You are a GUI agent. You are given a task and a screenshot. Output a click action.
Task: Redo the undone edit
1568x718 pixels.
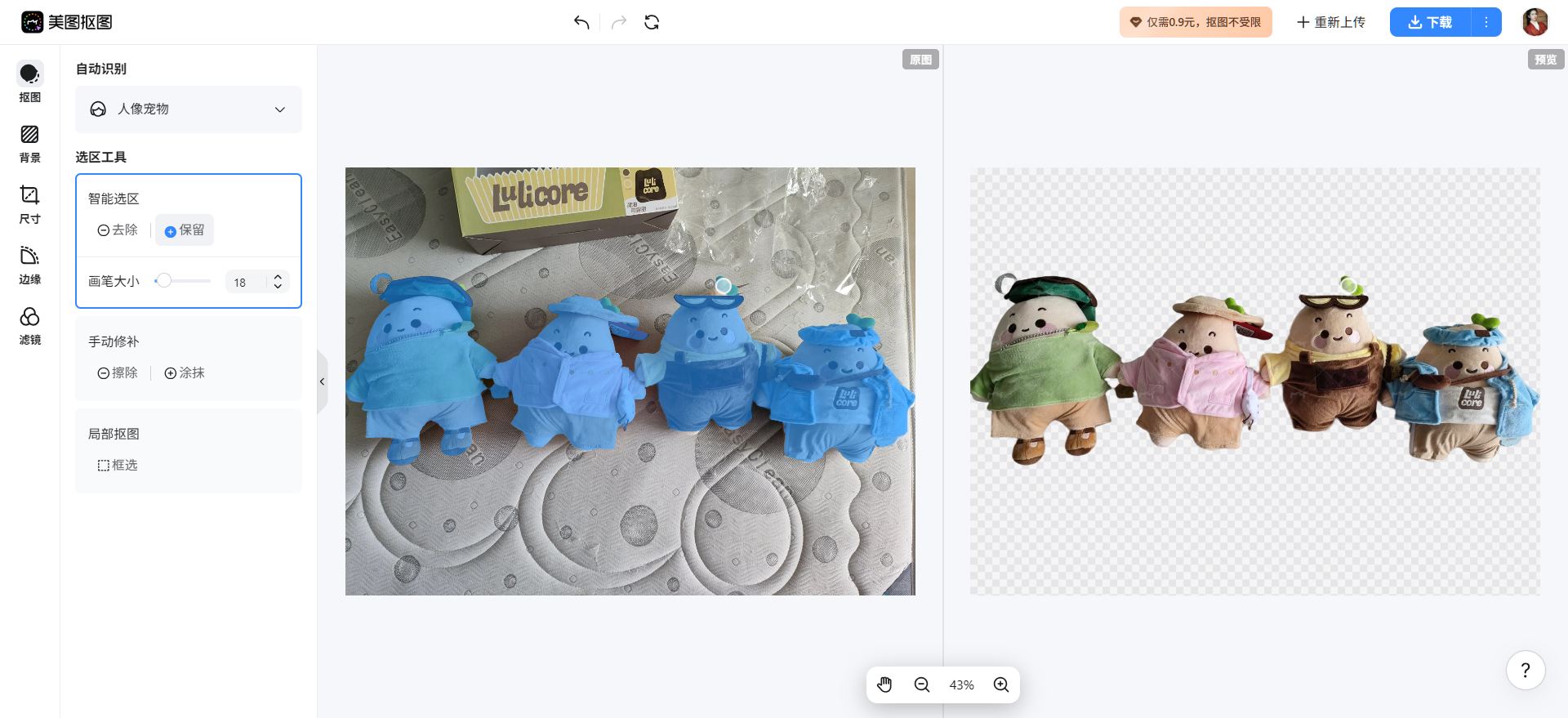coord(619,22)
